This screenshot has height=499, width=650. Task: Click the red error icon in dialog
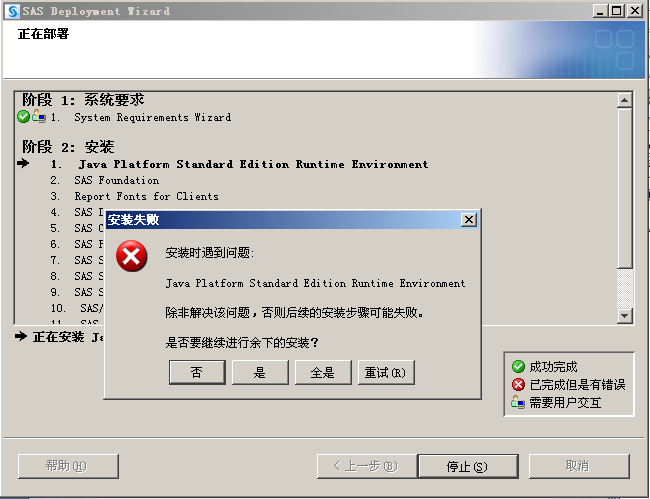coord(131,256)
